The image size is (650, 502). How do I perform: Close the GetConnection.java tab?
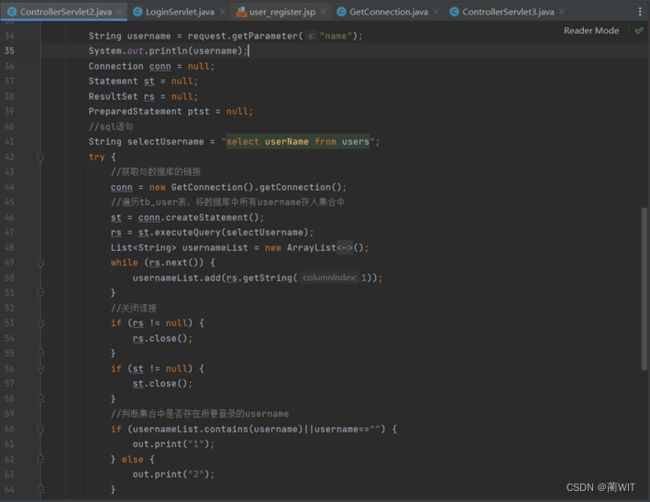click(437, 12)
